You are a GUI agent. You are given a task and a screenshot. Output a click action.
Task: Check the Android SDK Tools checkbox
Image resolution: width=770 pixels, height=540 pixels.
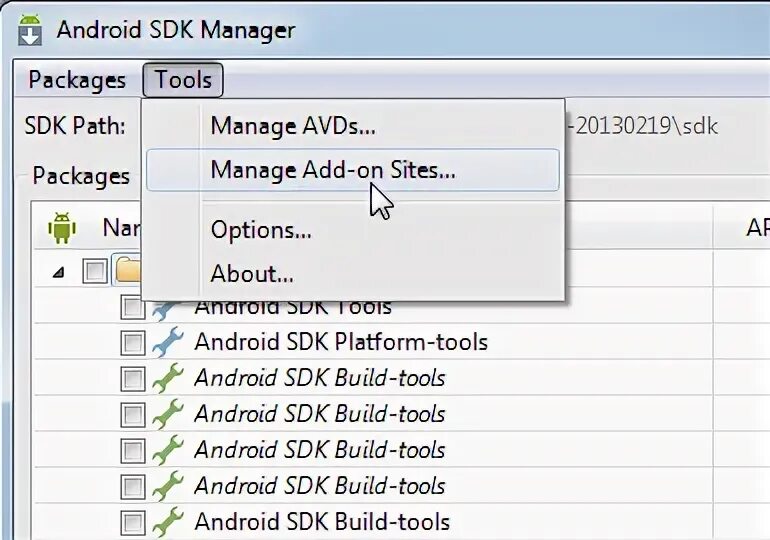point(133,307)
